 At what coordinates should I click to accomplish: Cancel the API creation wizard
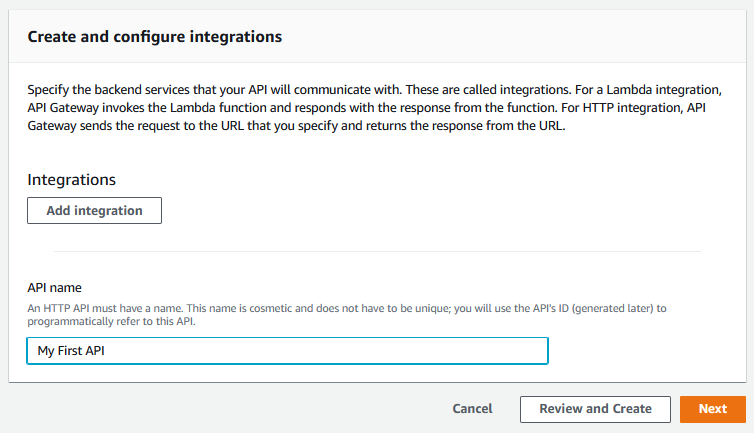472,409
